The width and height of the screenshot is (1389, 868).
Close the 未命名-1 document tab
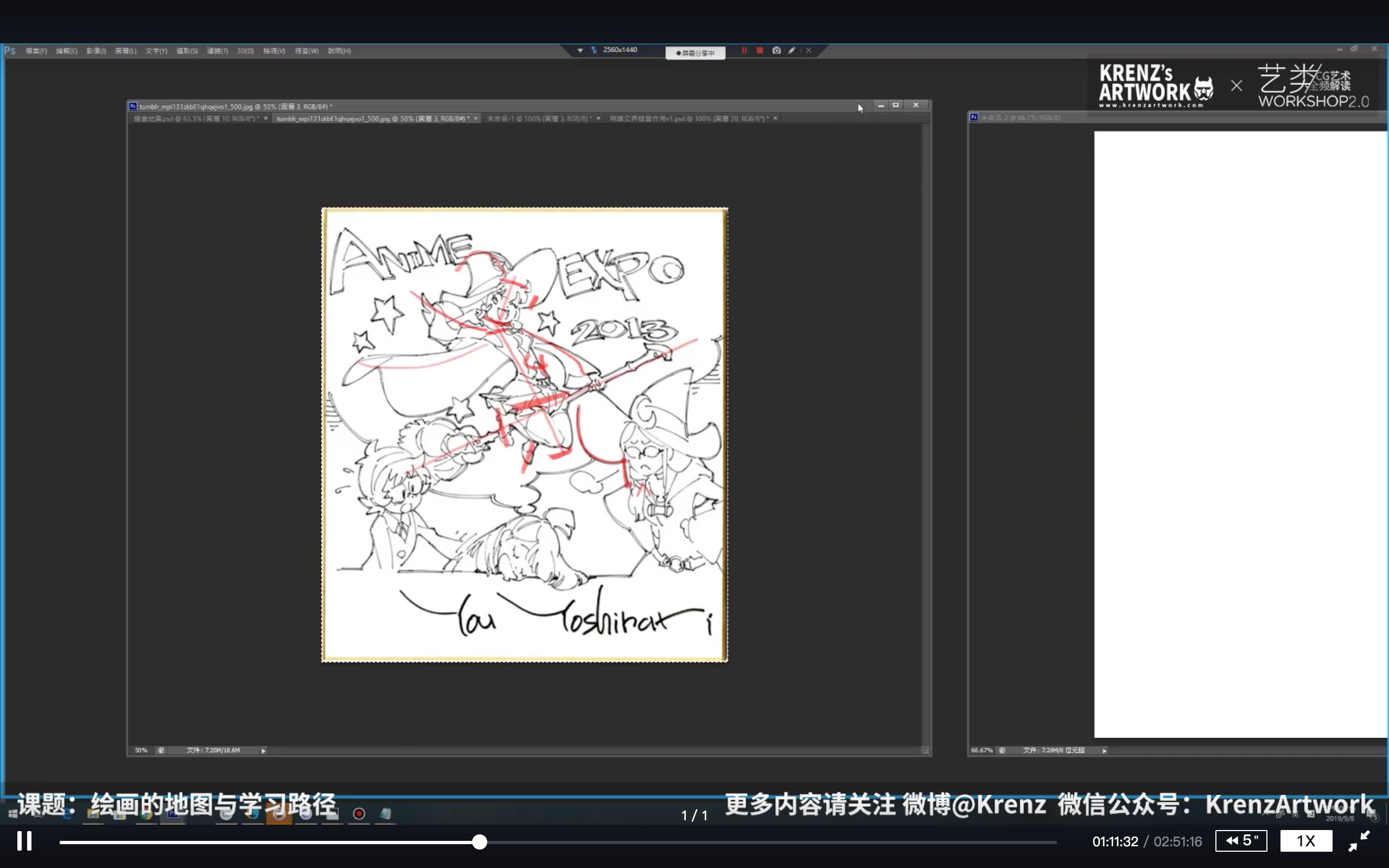(x=598, y=118)
